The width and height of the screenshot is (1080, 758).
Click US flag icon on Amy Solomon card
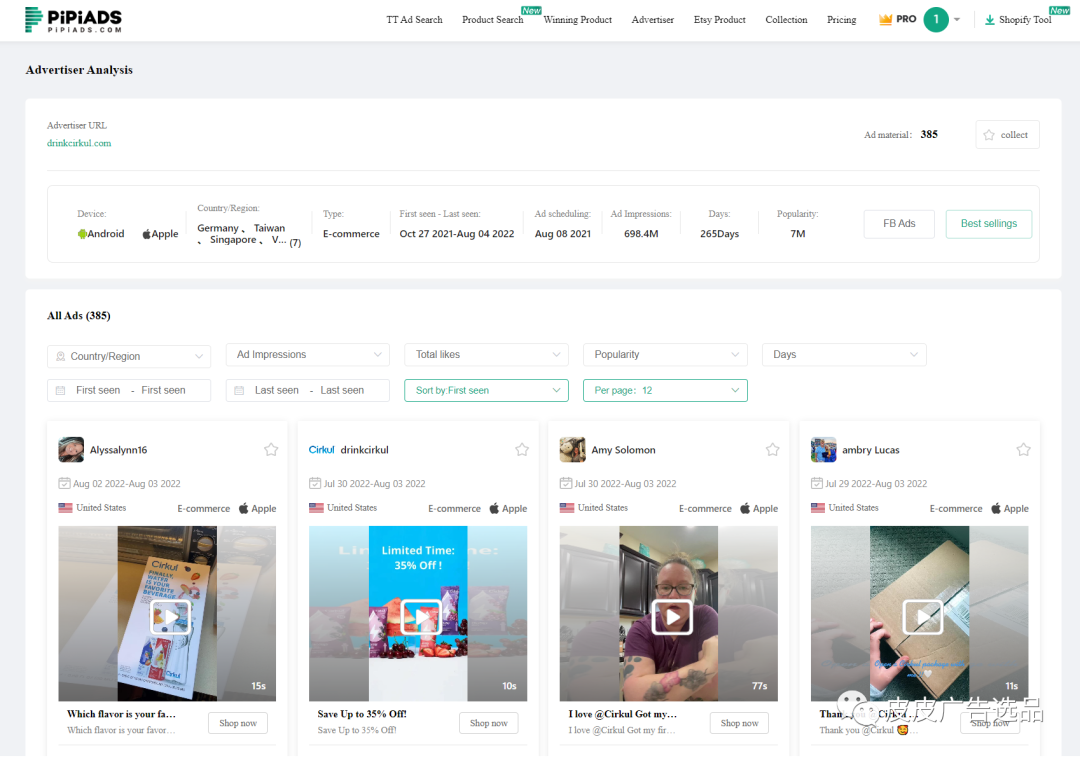[x=567, y=508]
